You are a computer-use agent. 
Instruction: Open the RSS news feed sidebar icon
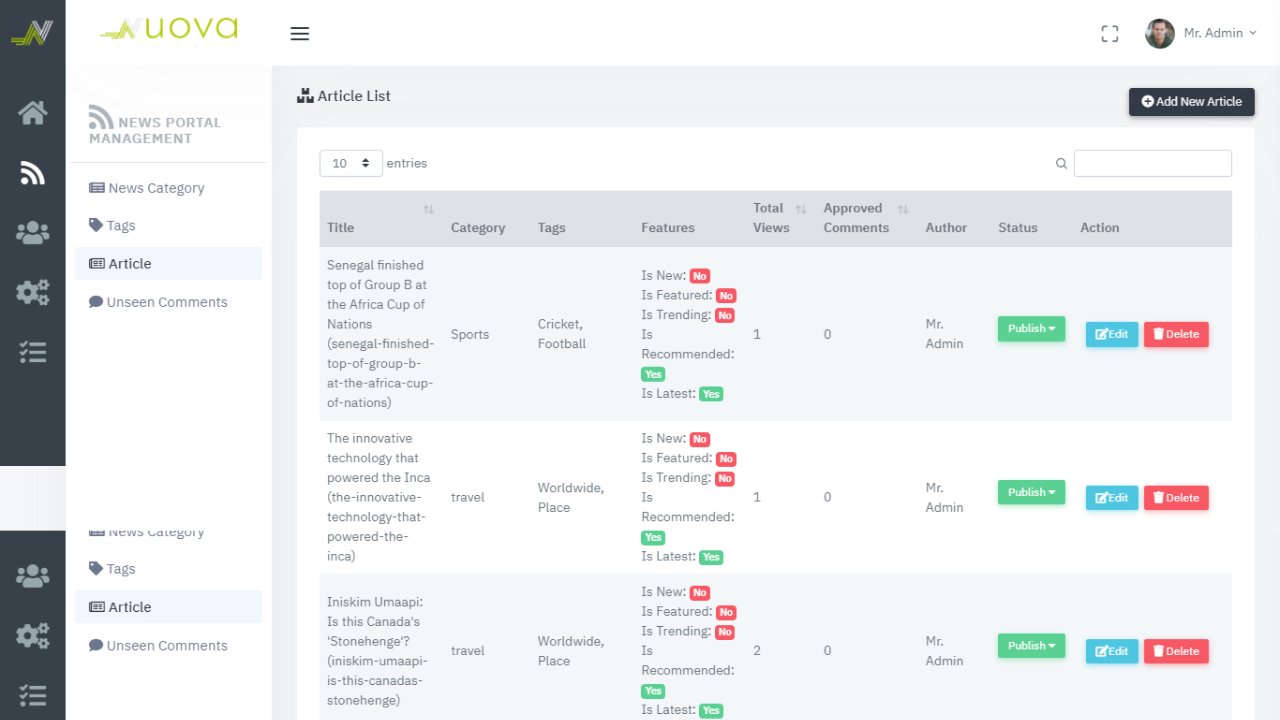32,173
